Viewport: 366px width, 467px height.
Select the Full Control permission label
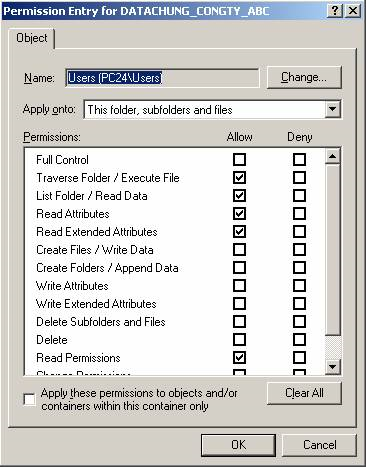62,160
